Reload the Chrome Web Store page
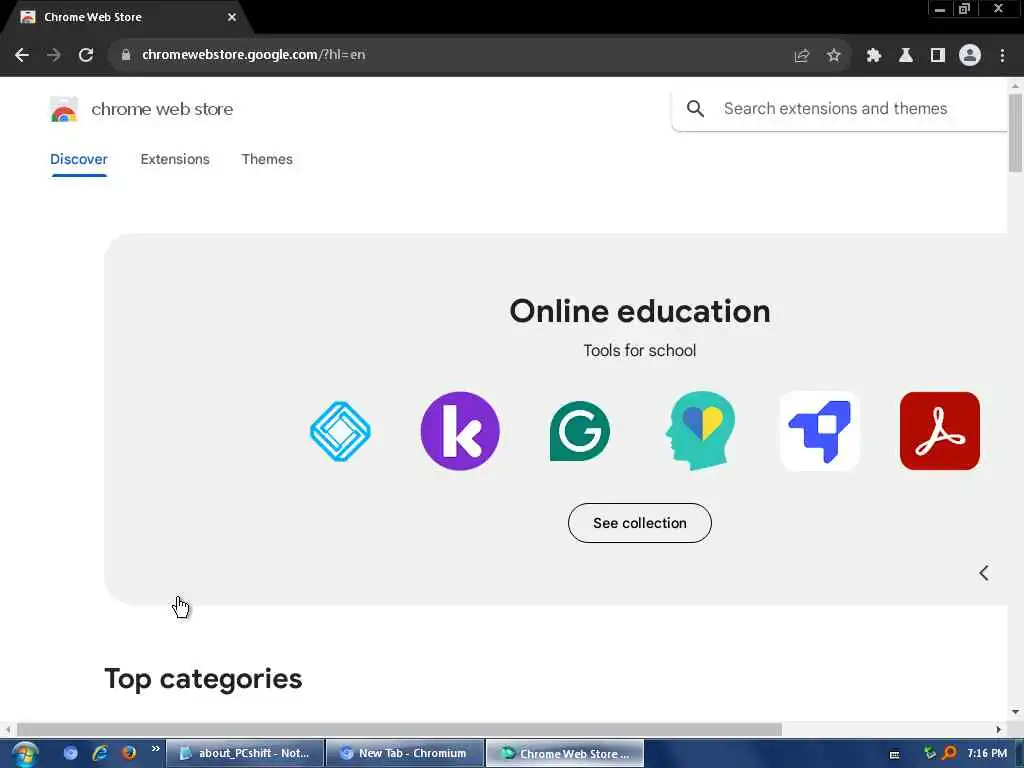Screen dimensions: 1024x768 pos(86,55)
